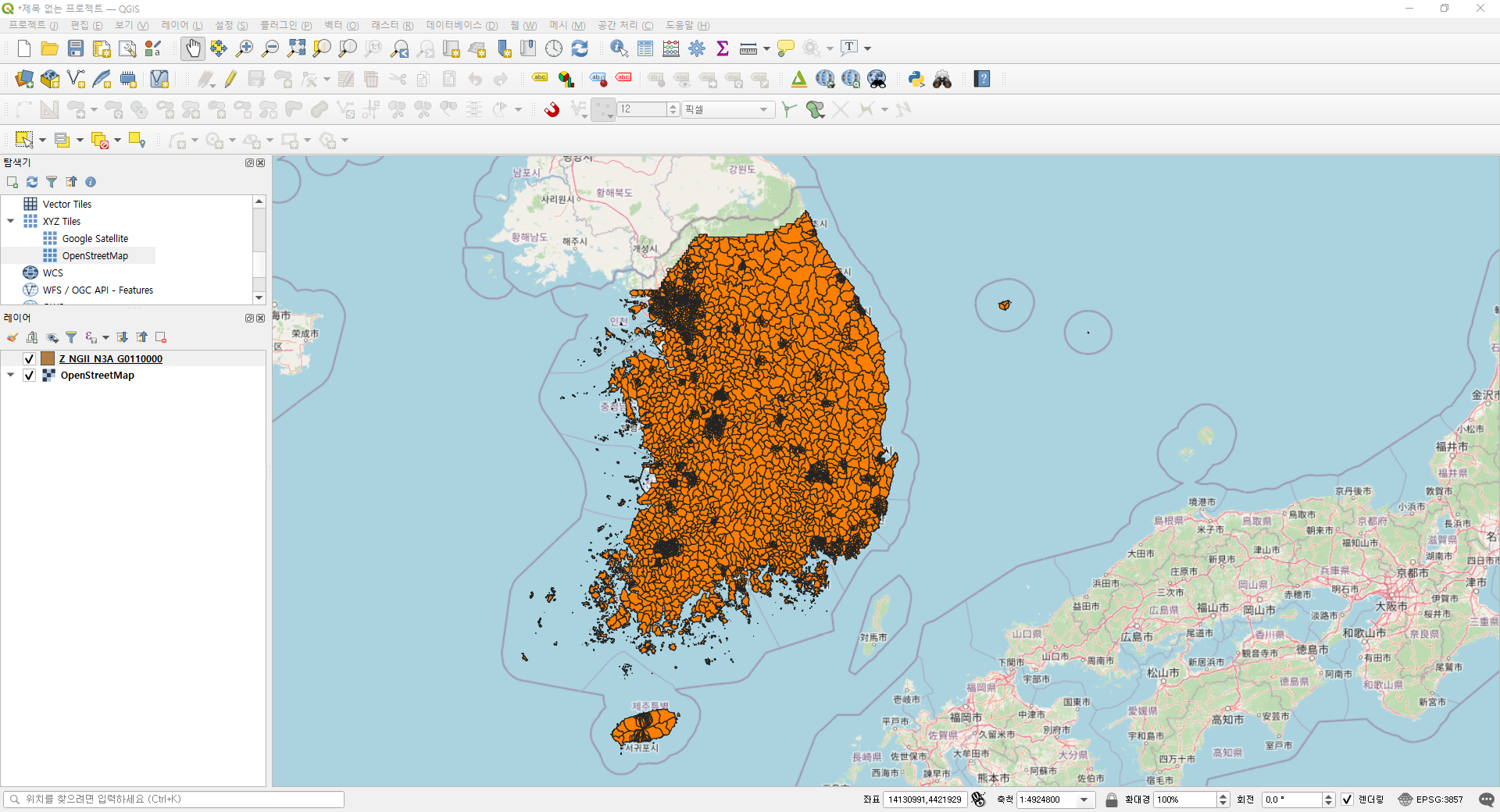Click the Identify Features tool

[619, 48]
